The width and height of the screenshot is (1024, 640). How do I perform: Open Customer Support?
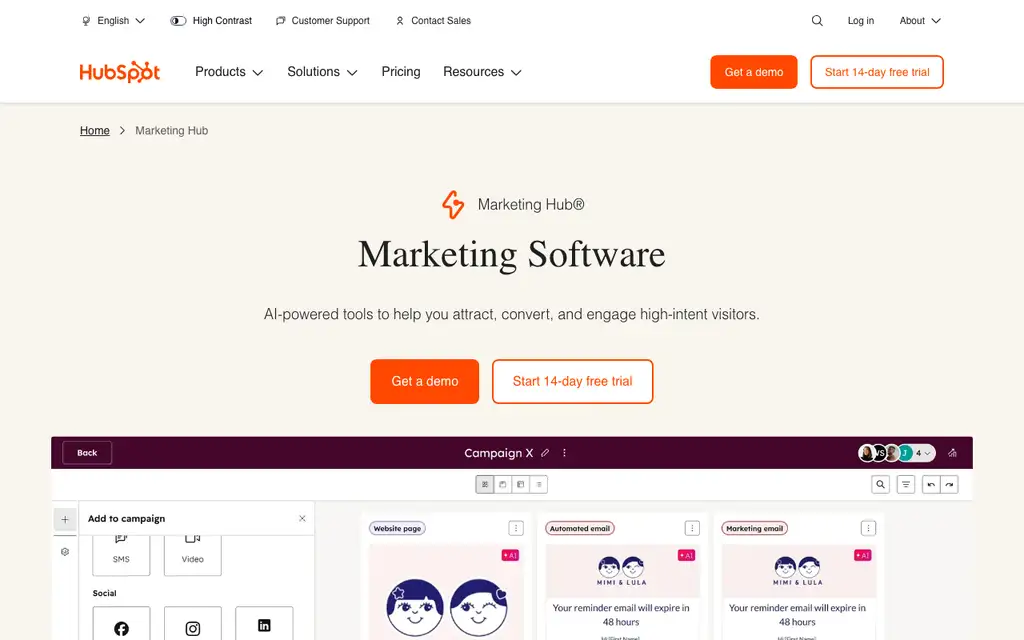coord(323,21)
